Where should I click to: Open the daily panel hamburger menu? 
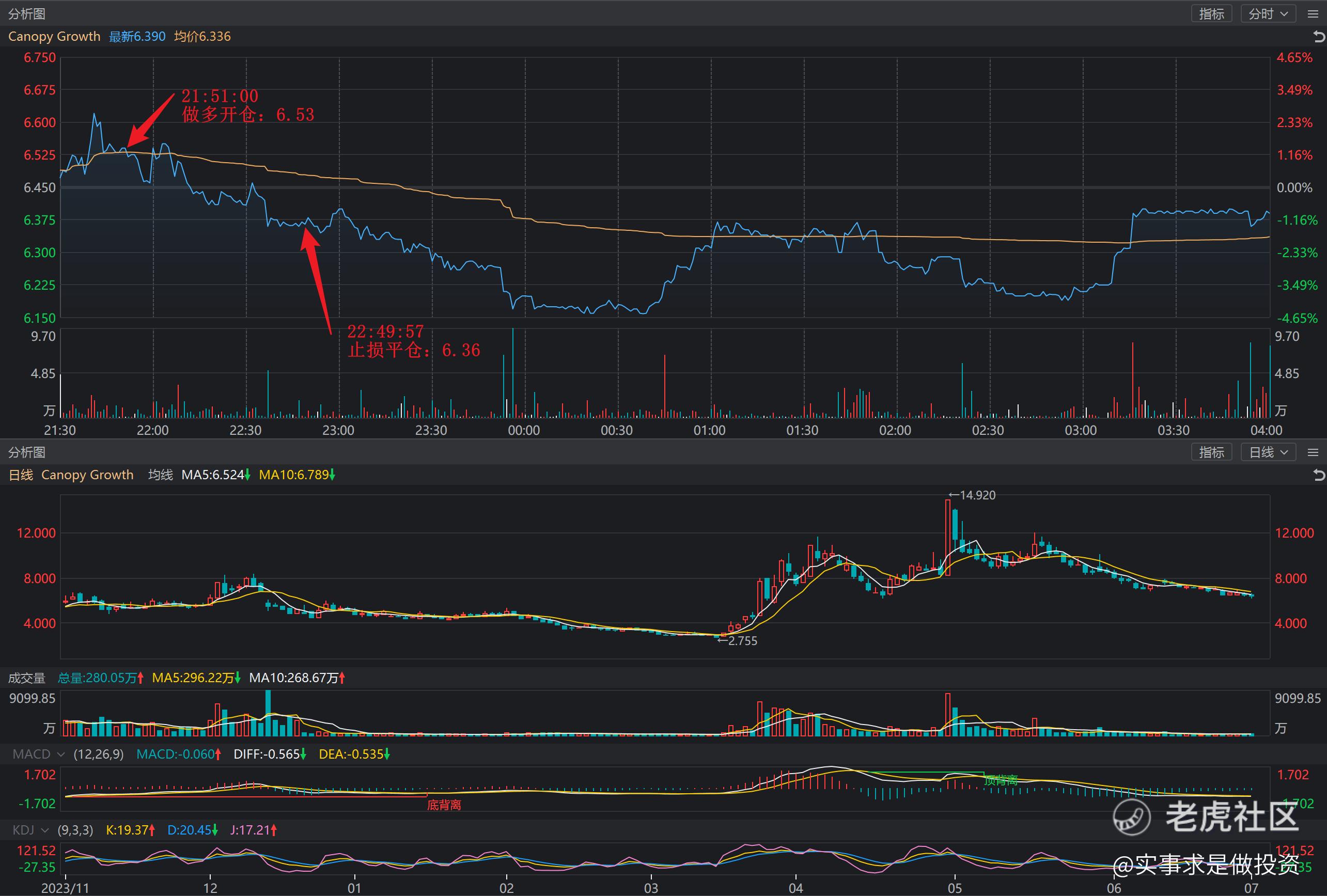1313,452
